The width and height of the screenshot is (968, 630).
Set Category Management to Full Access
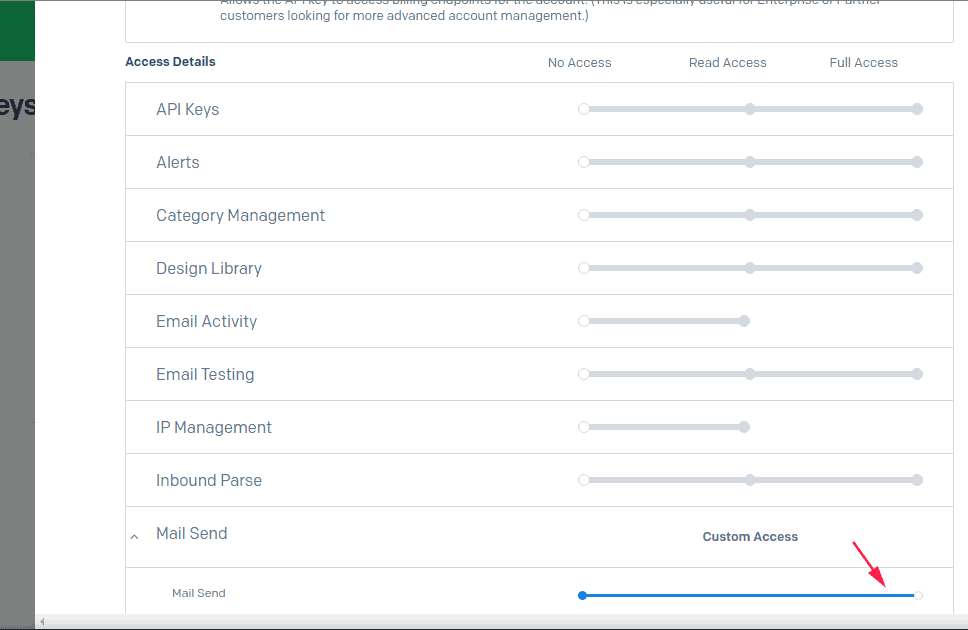[917, 216]
